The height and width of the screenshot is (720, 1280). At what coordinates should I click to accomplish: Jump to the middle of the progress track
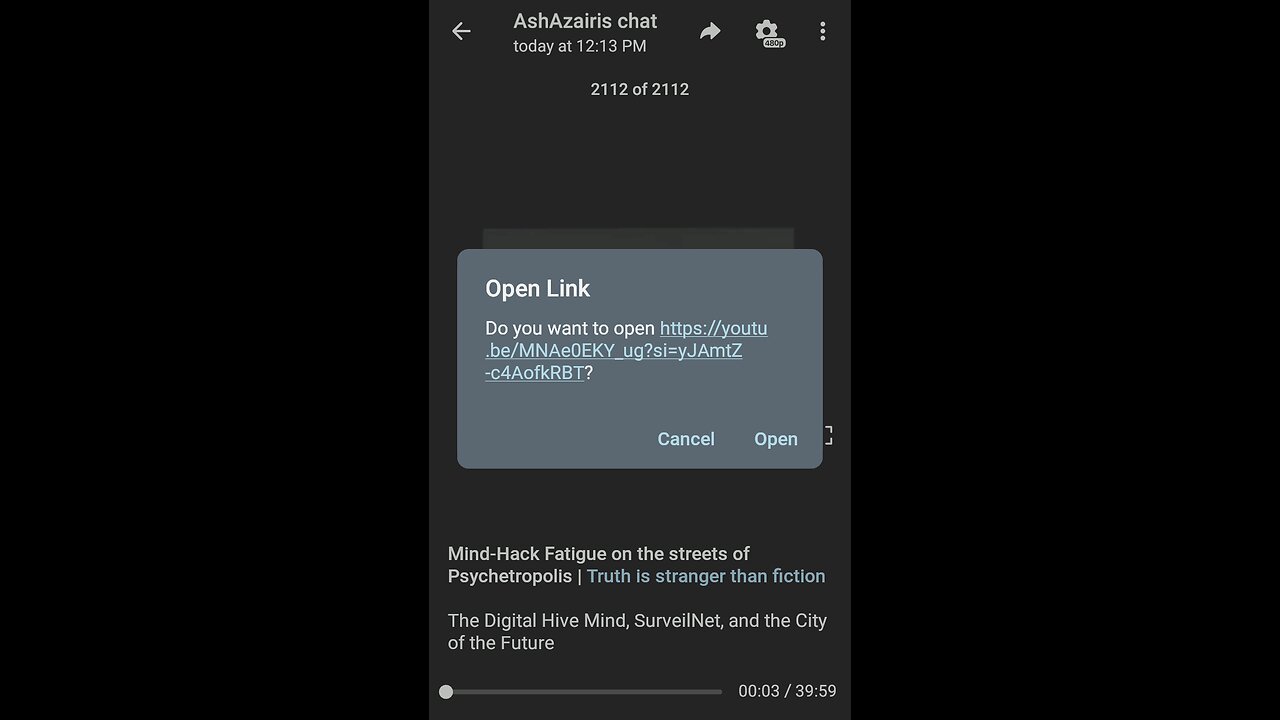pos(584,691)
